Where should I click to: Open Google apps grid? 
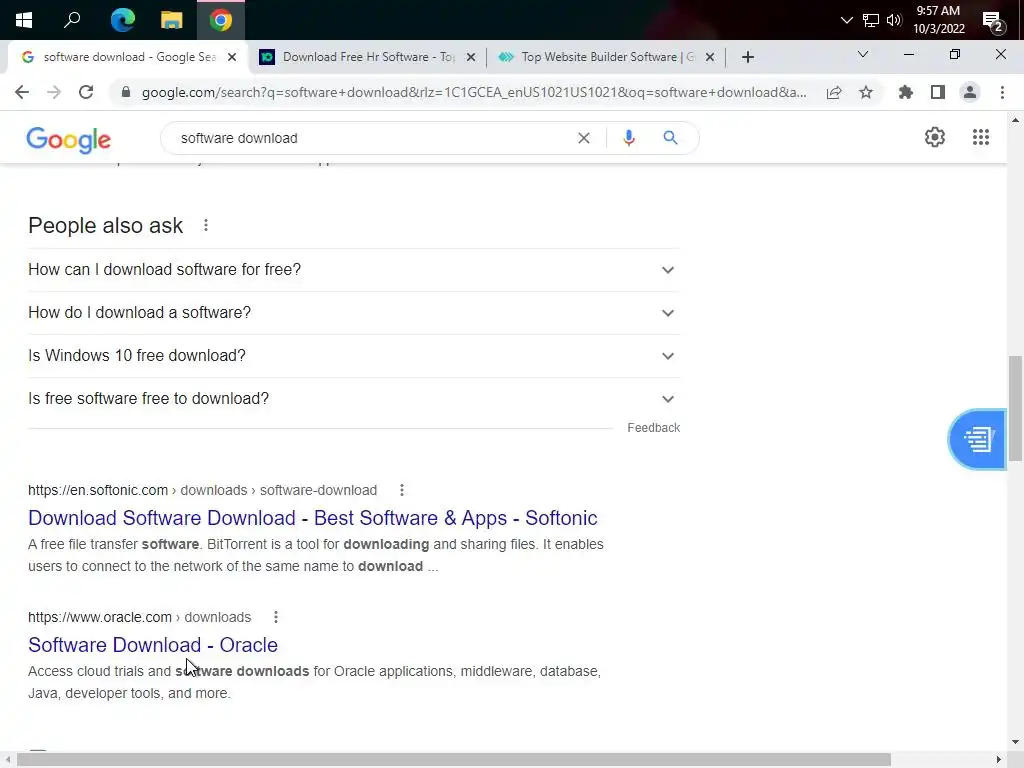[x=980, y=137]
